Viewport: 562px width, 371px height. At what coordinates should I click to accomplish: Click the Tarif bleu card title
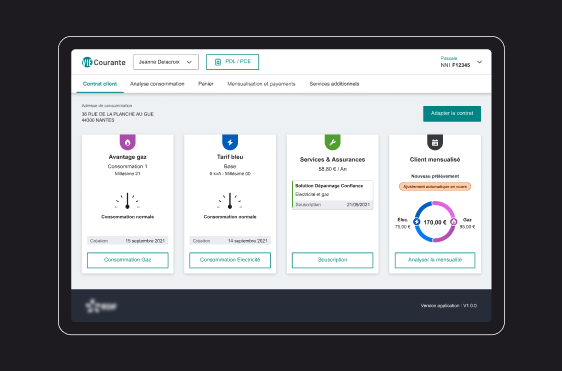coord(230,157)
